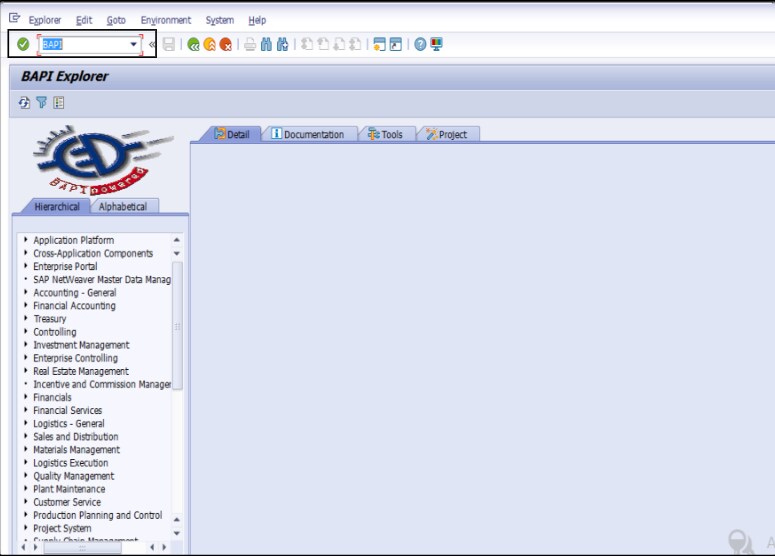Select the SAP NetWeaver Master Data Manag item
Image resolution: width=775 pixels, height=556 pixels.
pos(102,279)
